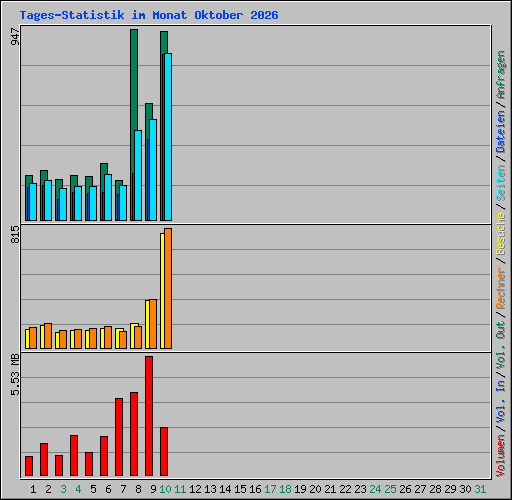
Task: Click the day 8 axis label
Action: pos(138,489)
